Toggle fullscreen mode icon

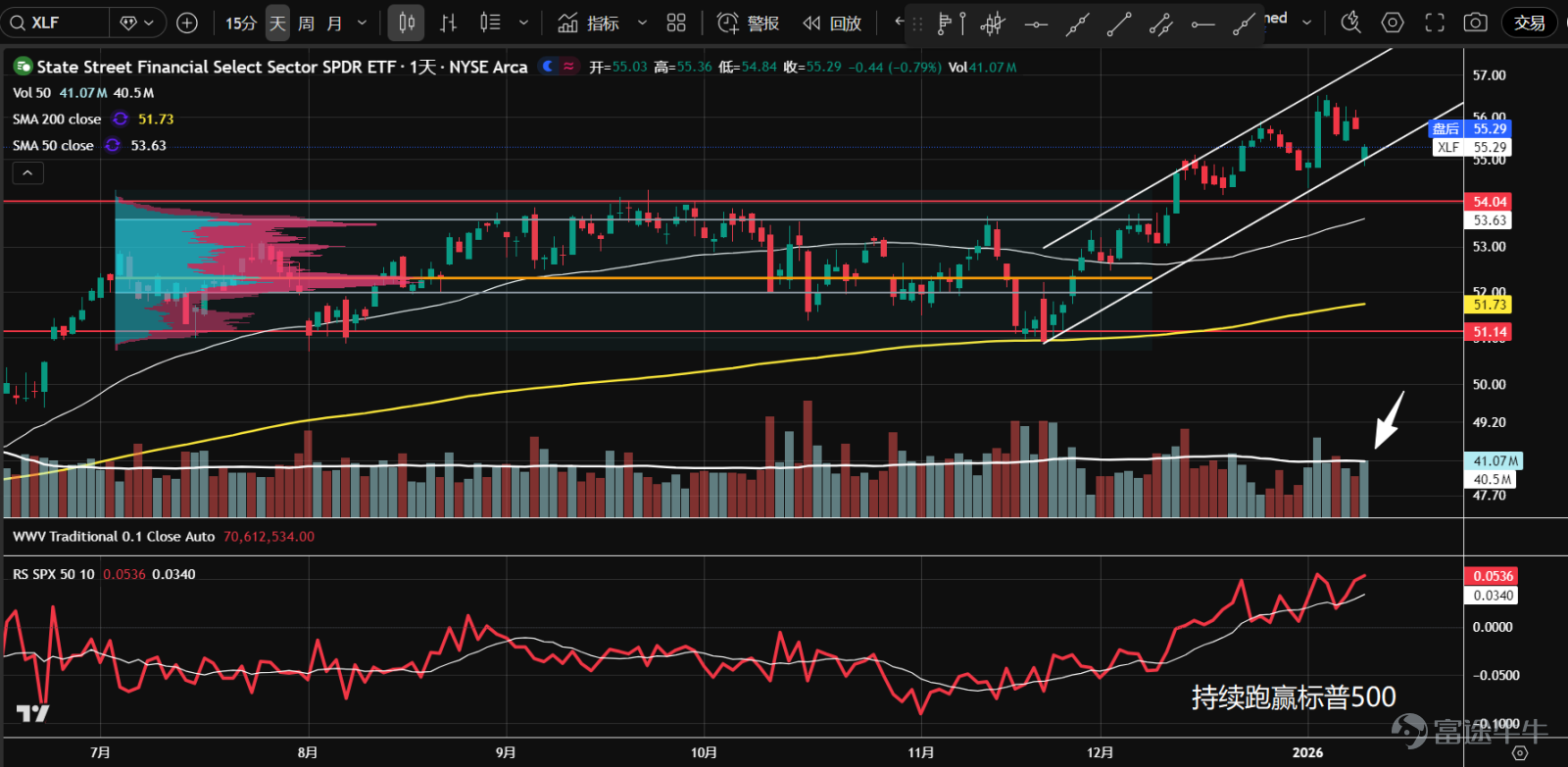coord(1435,23)
